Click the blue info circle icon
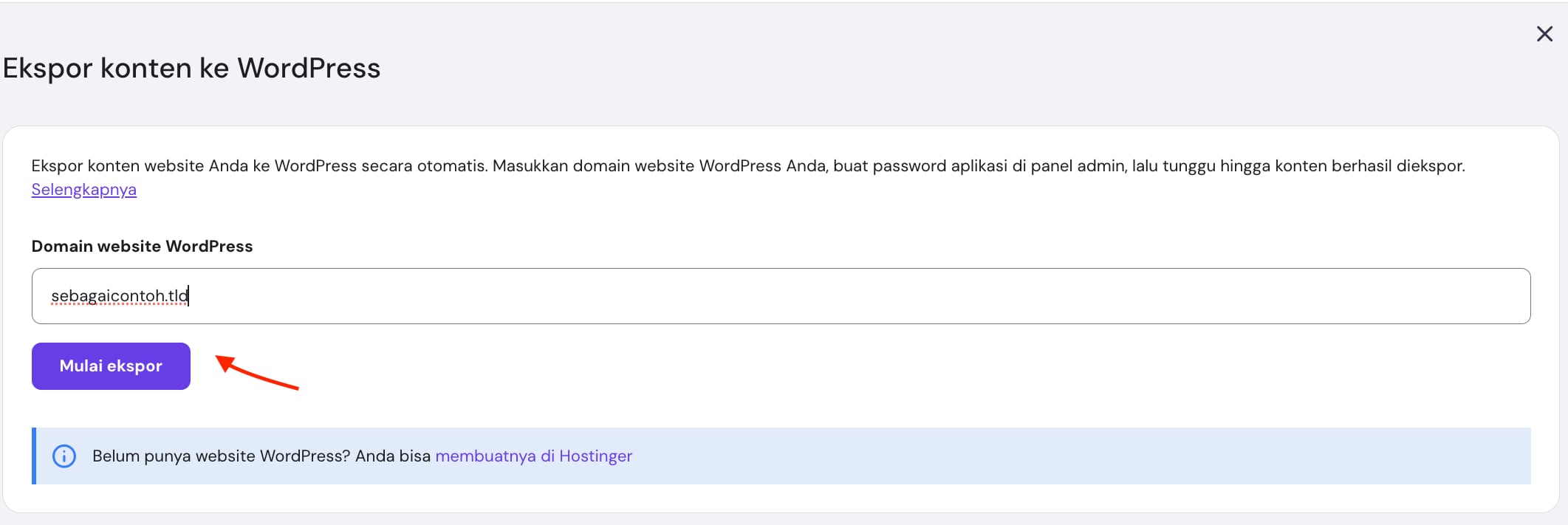Image resolution: width=1568 pixels, height=525 pixels. point(64,456)
